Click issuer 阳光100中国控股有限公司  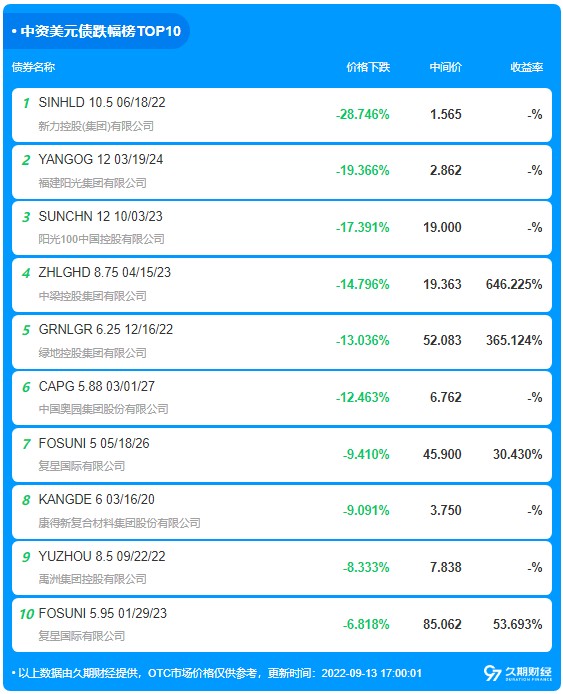tap(101, 239)
